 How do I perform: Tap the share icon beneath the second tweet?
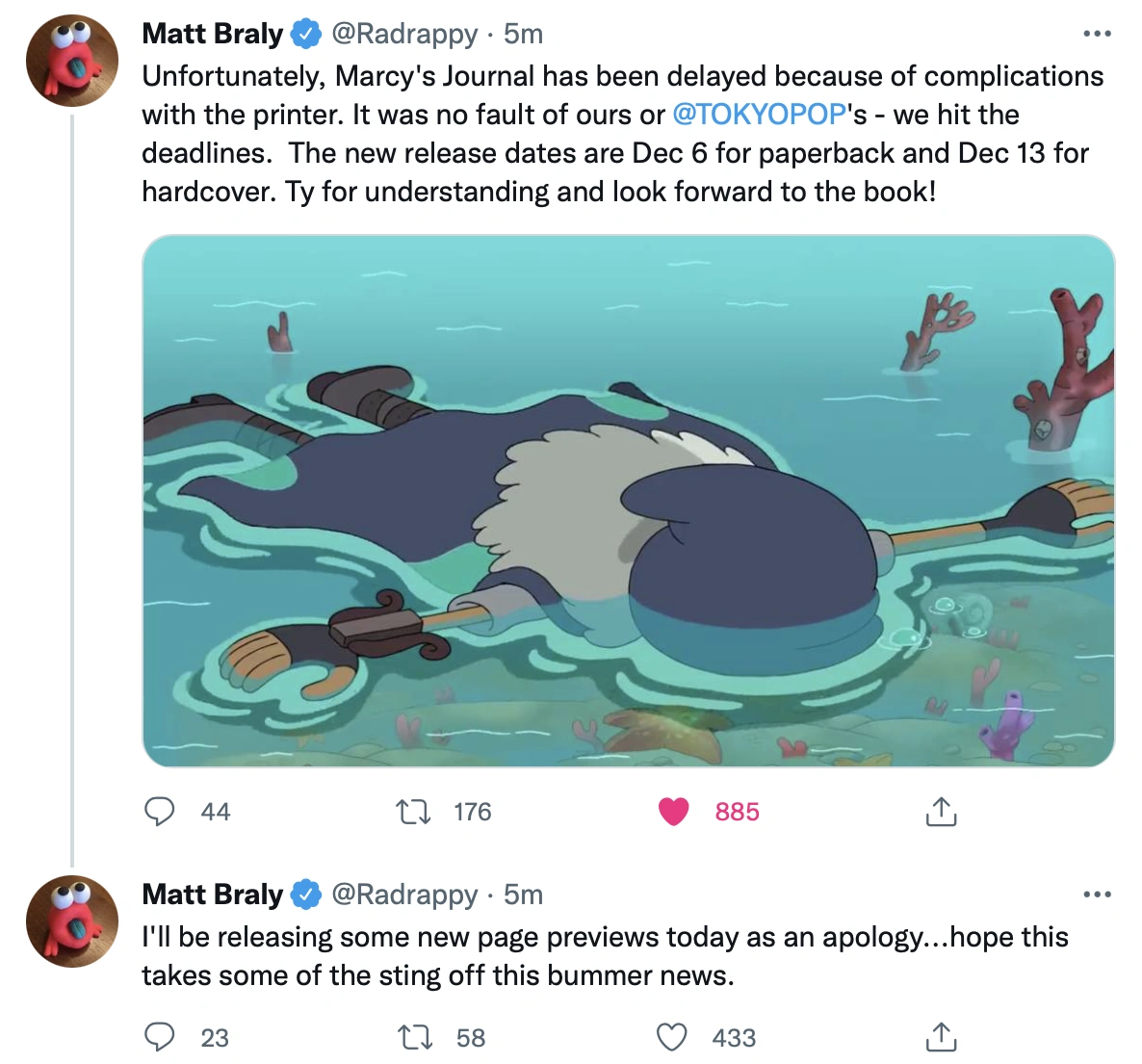pos(940,1038)
